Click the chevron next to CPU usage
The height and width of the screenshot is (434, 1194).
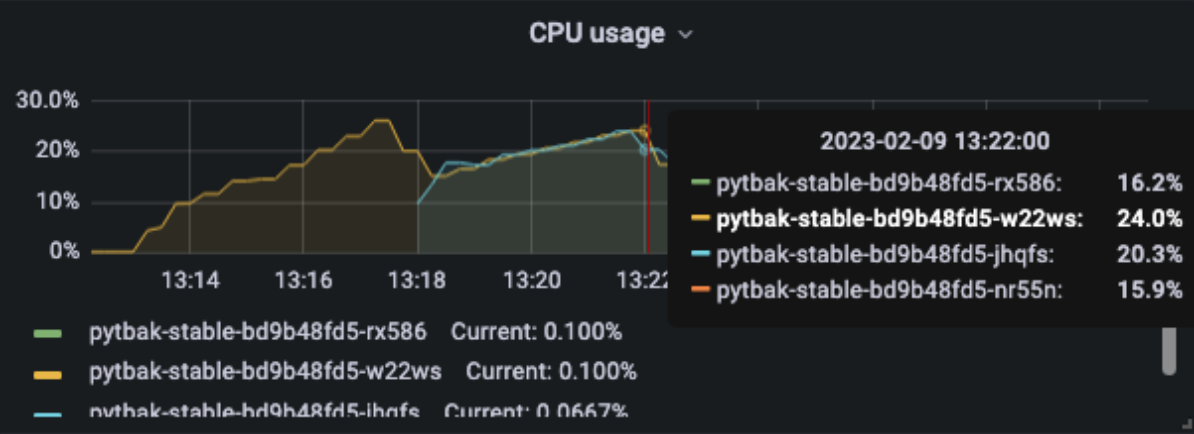[685, 35]
